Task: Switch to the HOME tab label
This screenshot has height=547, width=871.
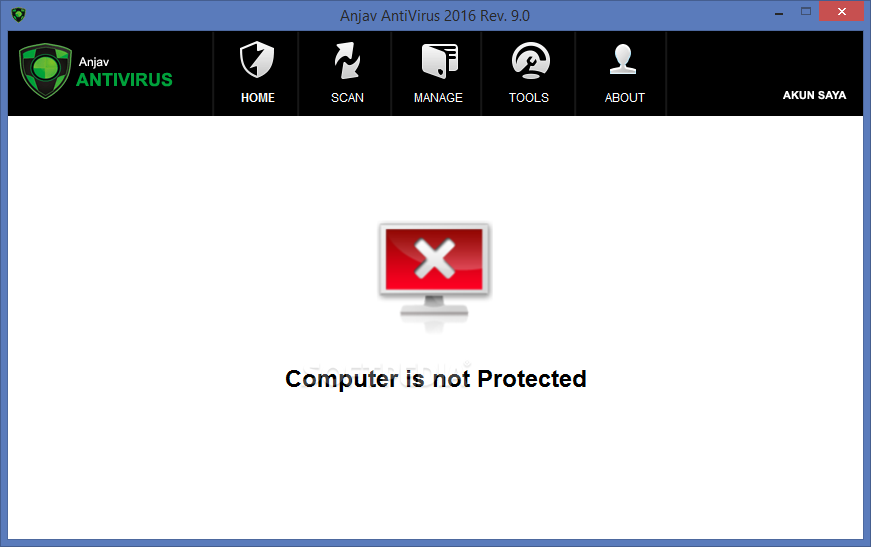Action: (x=258, y=98)
